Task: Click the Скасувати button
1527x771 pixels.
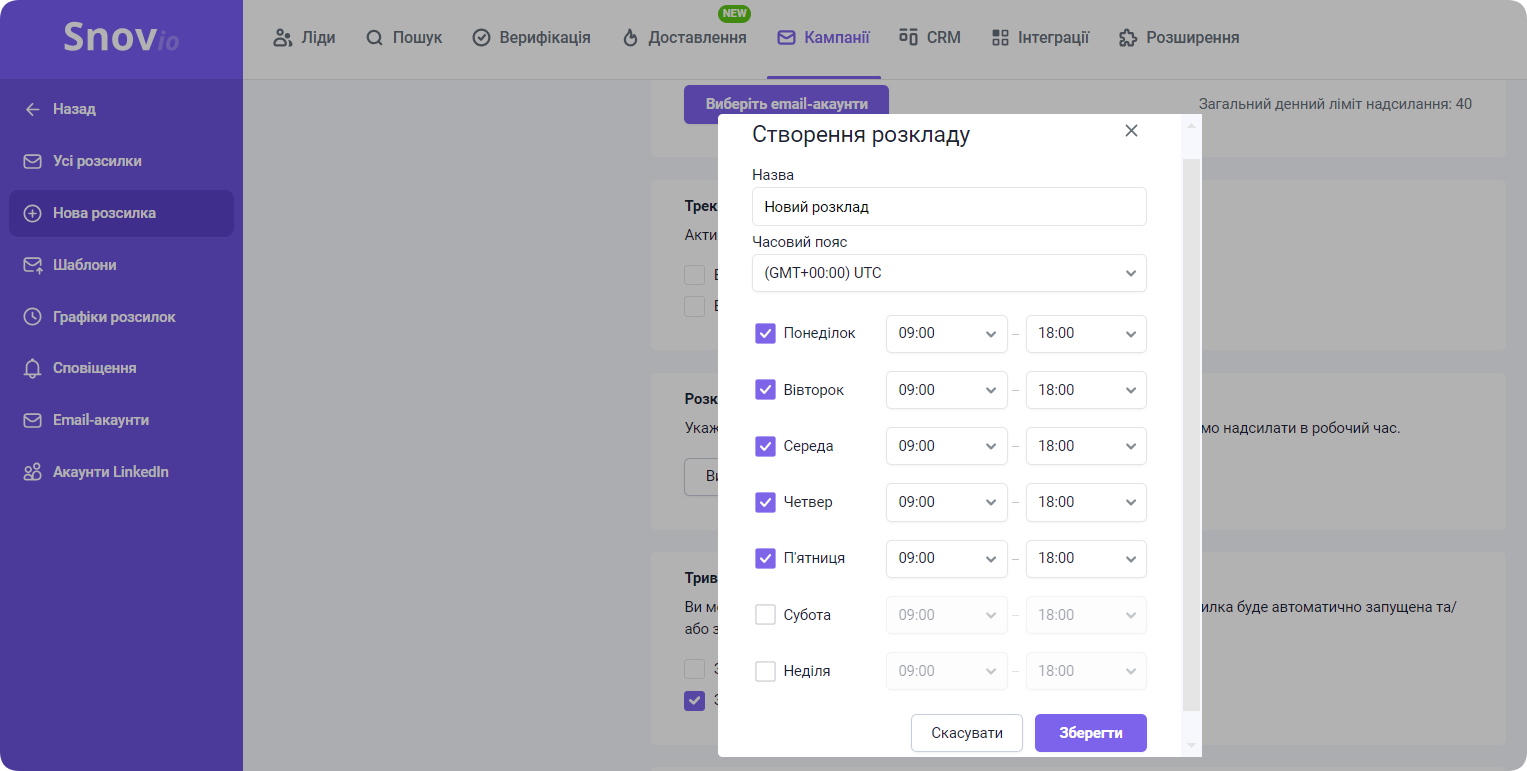Action: tap(967, 733)
